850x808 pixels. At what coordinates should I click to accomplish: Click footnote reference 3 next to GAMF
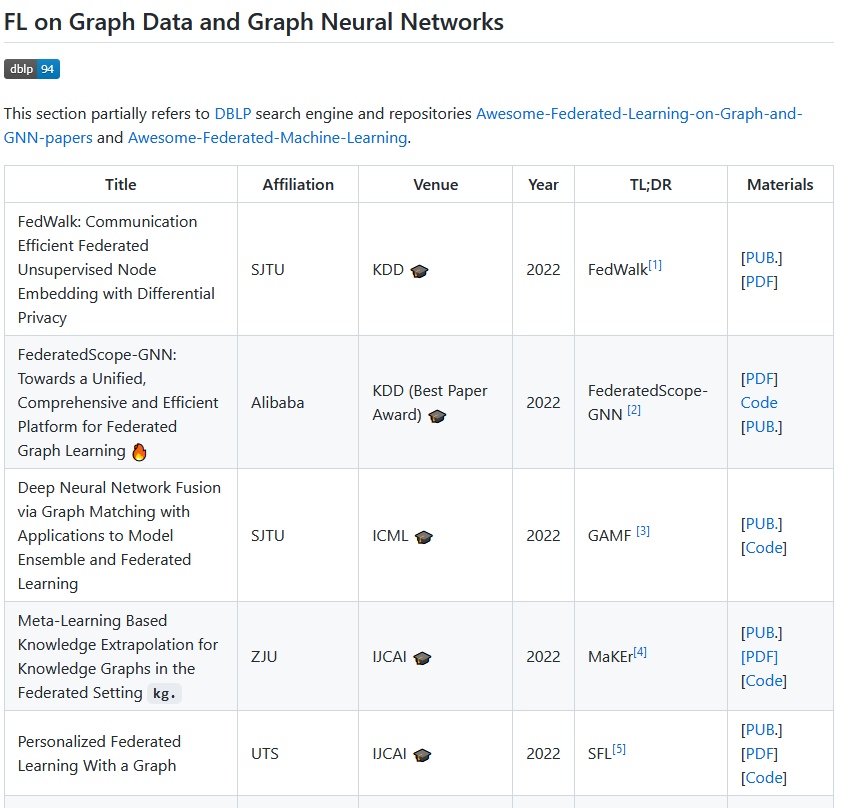pyautogui.click(x=643, y=531)
